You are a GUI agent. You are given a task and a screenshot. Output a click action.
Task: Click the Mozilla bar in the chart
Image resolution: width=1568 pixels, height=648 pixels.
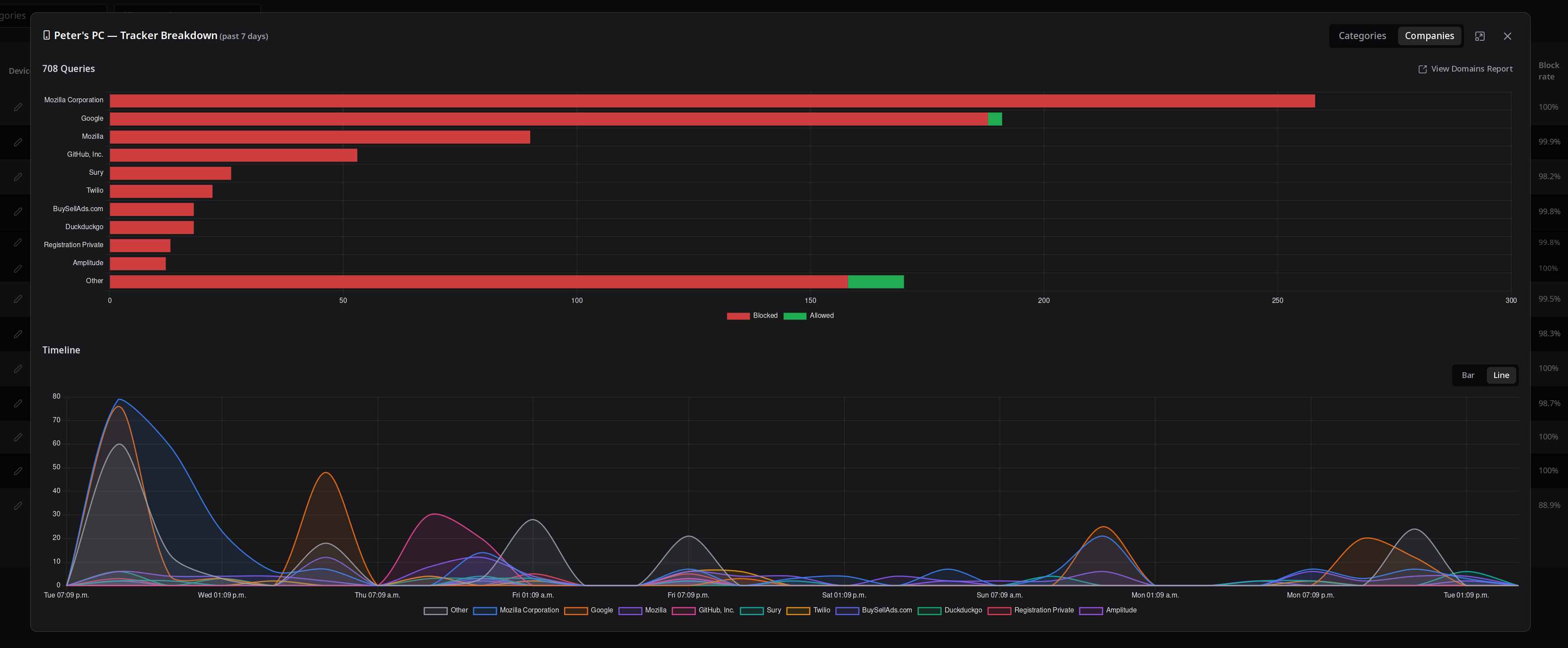click(x=320, y=137)
